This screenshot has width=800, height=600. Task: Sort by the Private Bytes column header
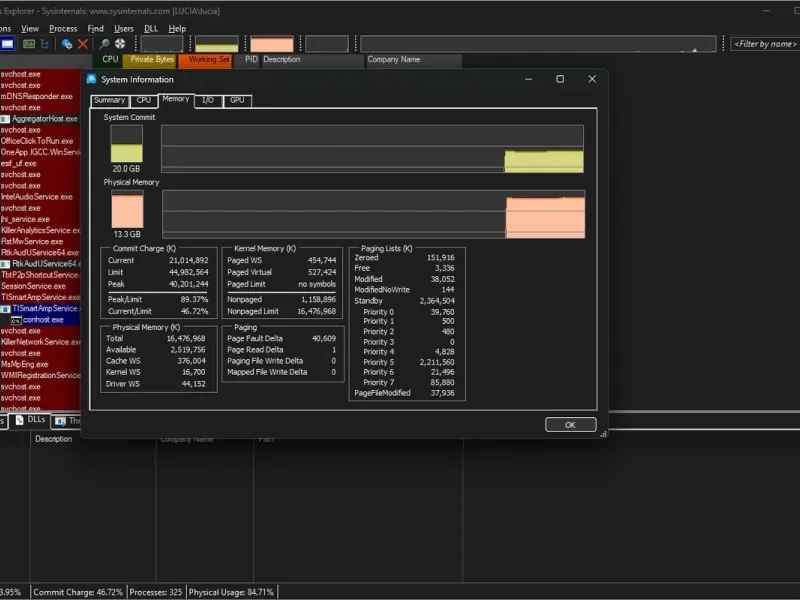click(x=152, y=60)
